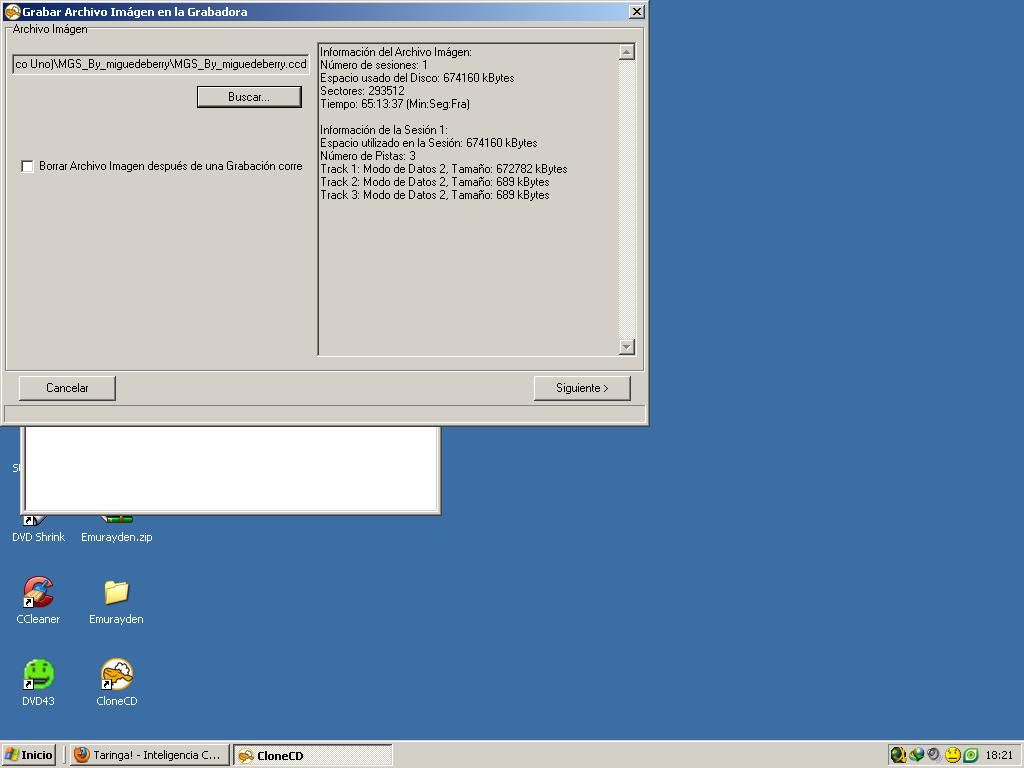
Task: Click 'Espacio utilizado en la Sesión' line
Action: (429, 143)
